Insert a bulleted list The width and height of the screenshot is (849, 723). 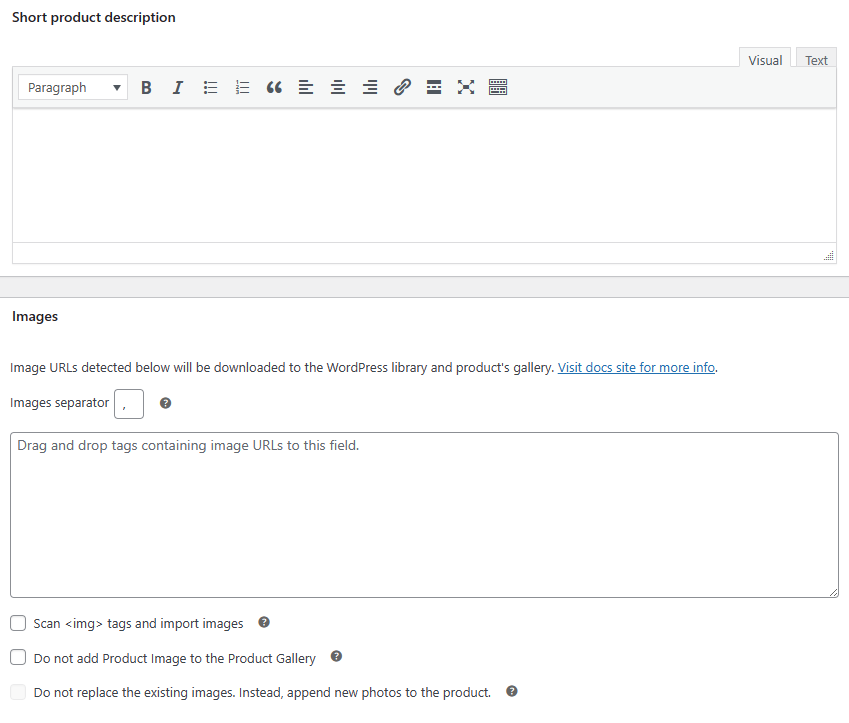(210, 87)
